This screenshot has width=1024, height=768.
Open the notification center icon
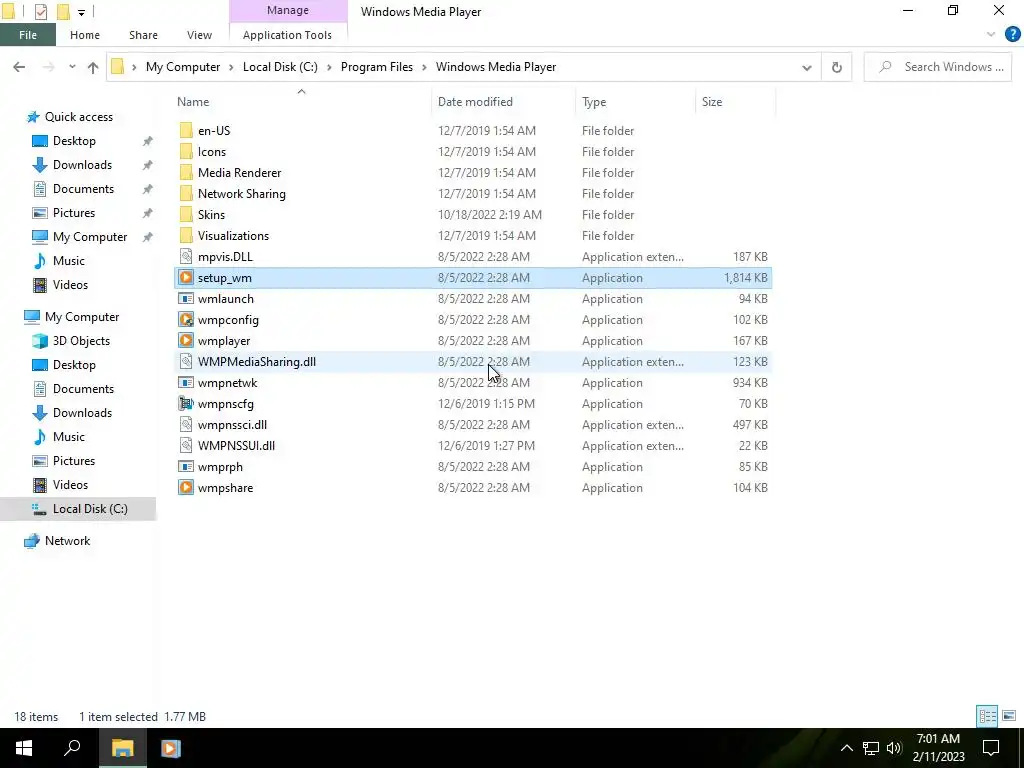pyautogui.click(x=991, y=748)
